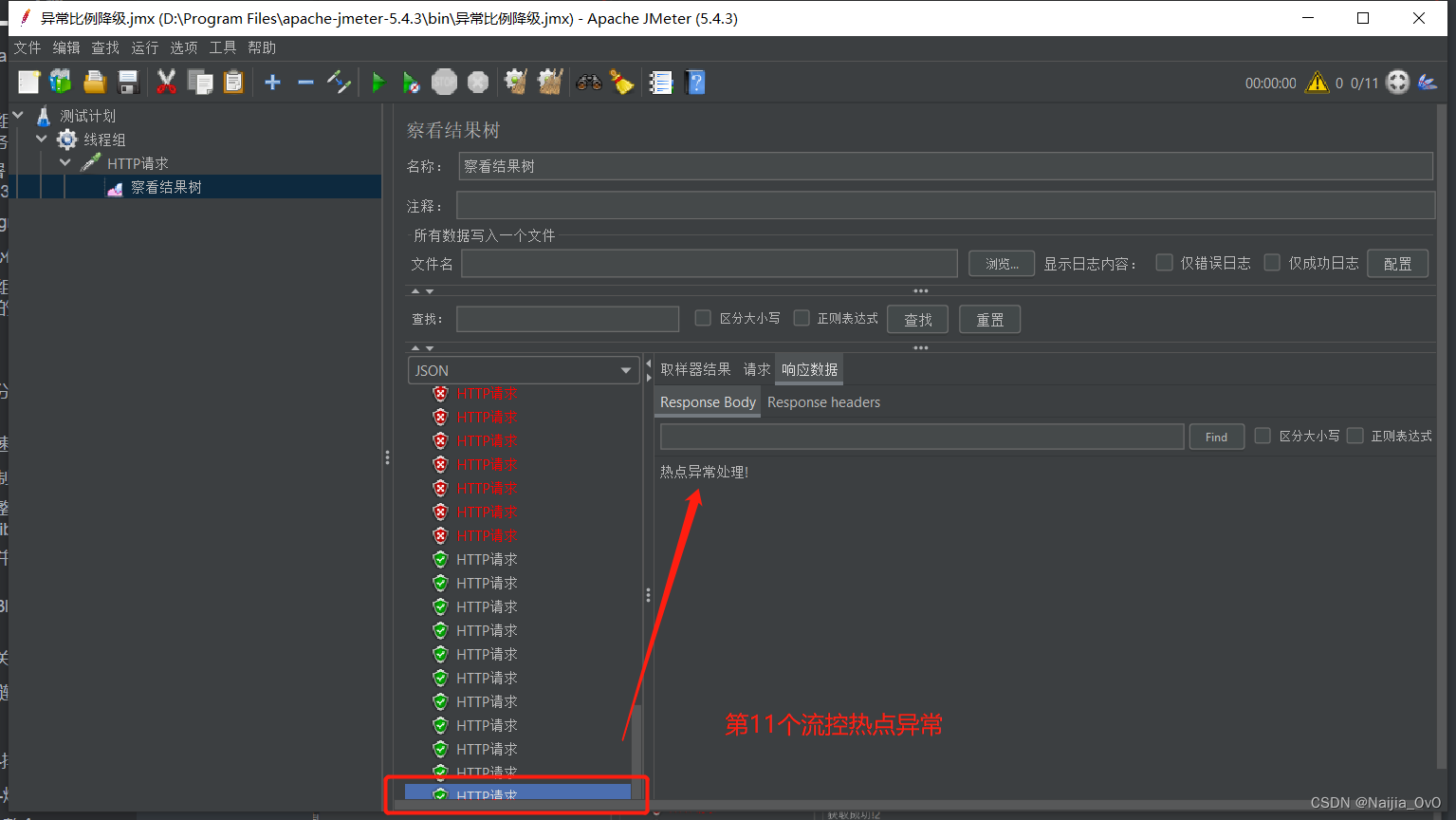Image resolution: width=1456 pixels, height=820 pixels.
Task: Open the 文件 menu
Action: click(x=28, y=47)
